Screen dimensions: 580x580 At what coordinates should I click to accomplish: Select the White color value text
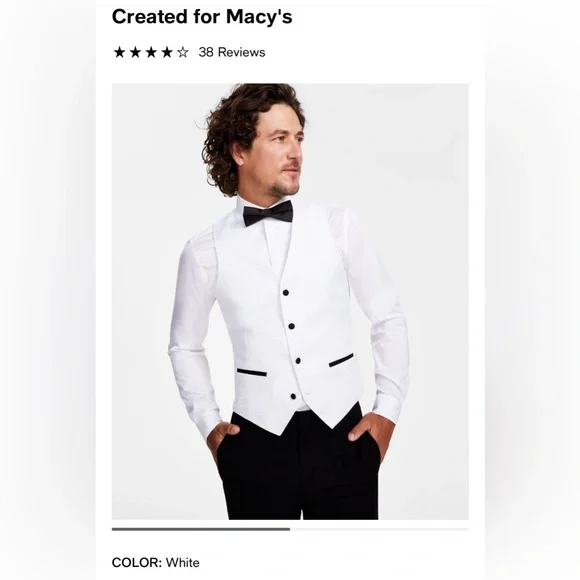[182, 563]
